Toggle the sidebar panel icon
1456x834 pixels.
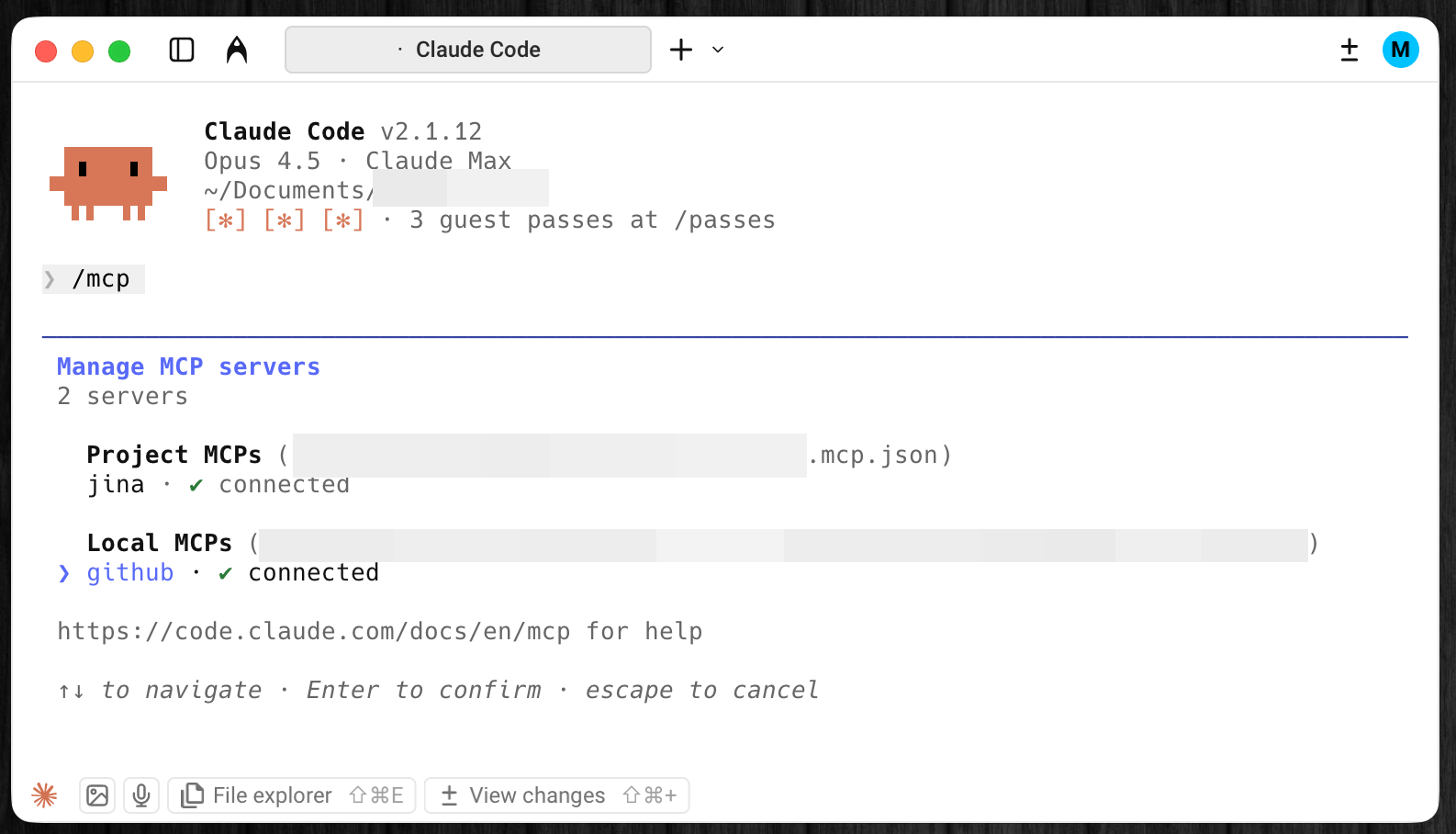point(182,50)
